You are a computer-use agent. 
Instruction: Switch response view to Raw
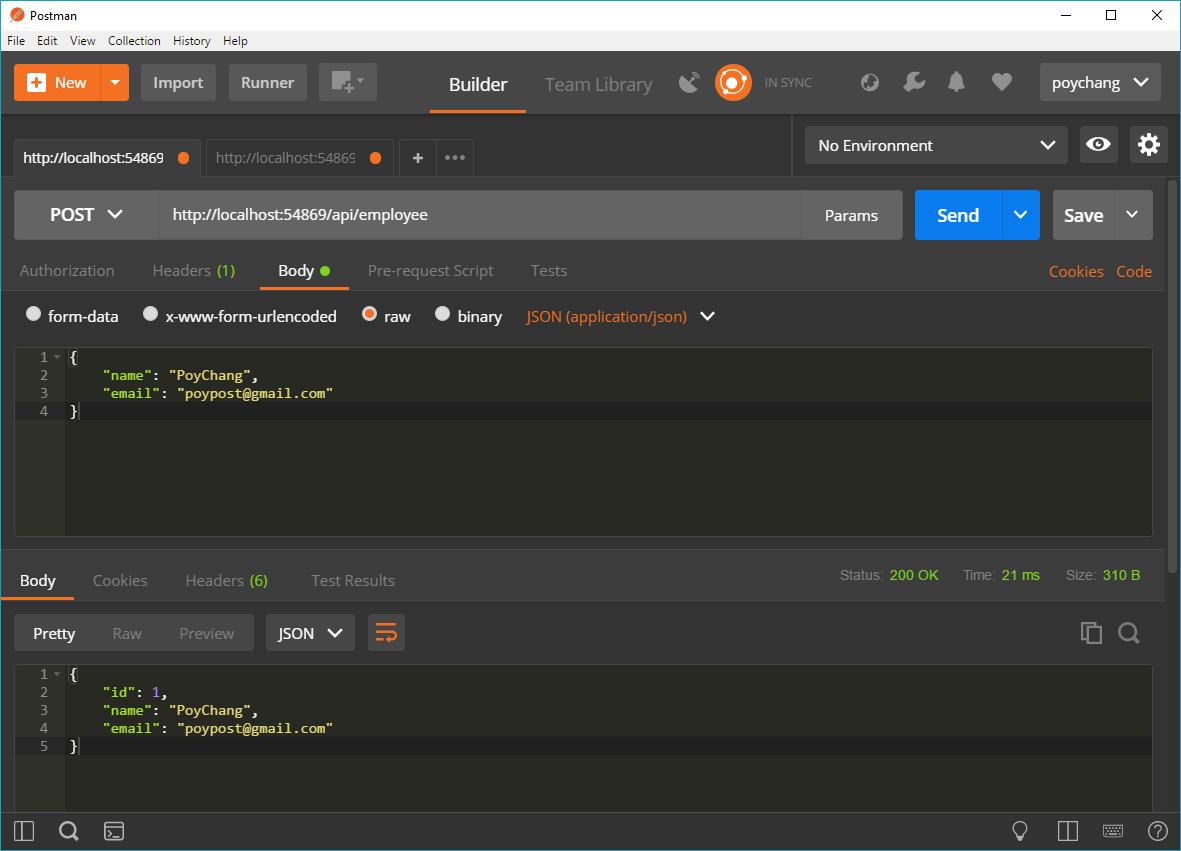pos(127,633)
